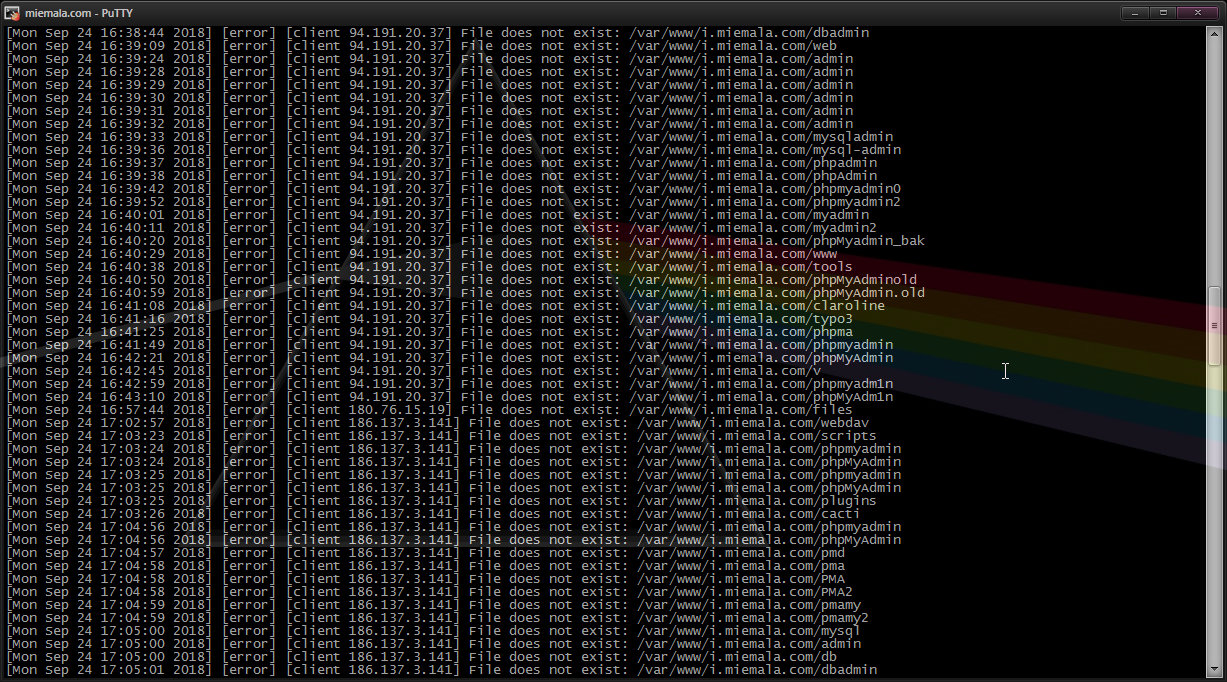Screen dimensions: 1227x682
Task: Click the path ending in phpMyAdmin.old
Action: pyautogui.click(x=778, y=293)
